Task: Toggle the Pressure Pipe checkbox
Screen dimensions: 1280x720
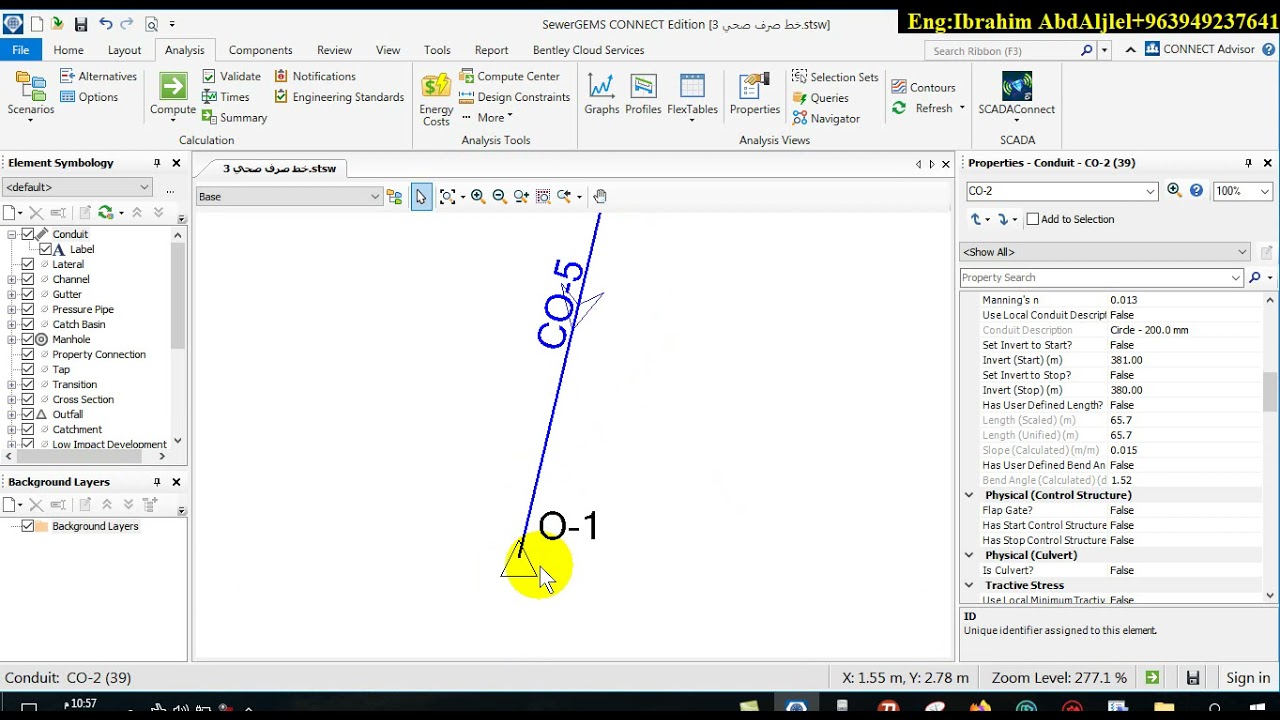Action: 28,309
